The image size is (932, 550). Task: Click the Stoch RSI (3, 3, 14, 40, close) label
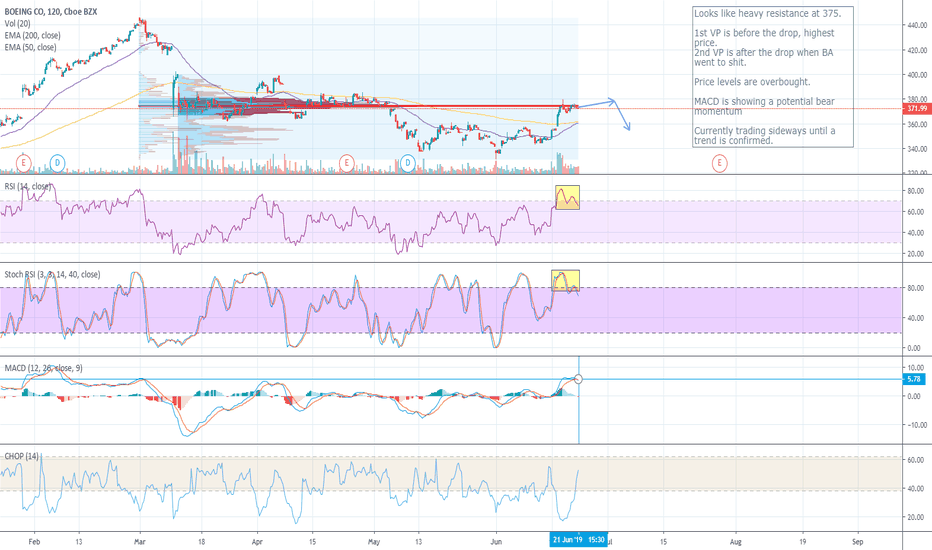click(52, 274)
